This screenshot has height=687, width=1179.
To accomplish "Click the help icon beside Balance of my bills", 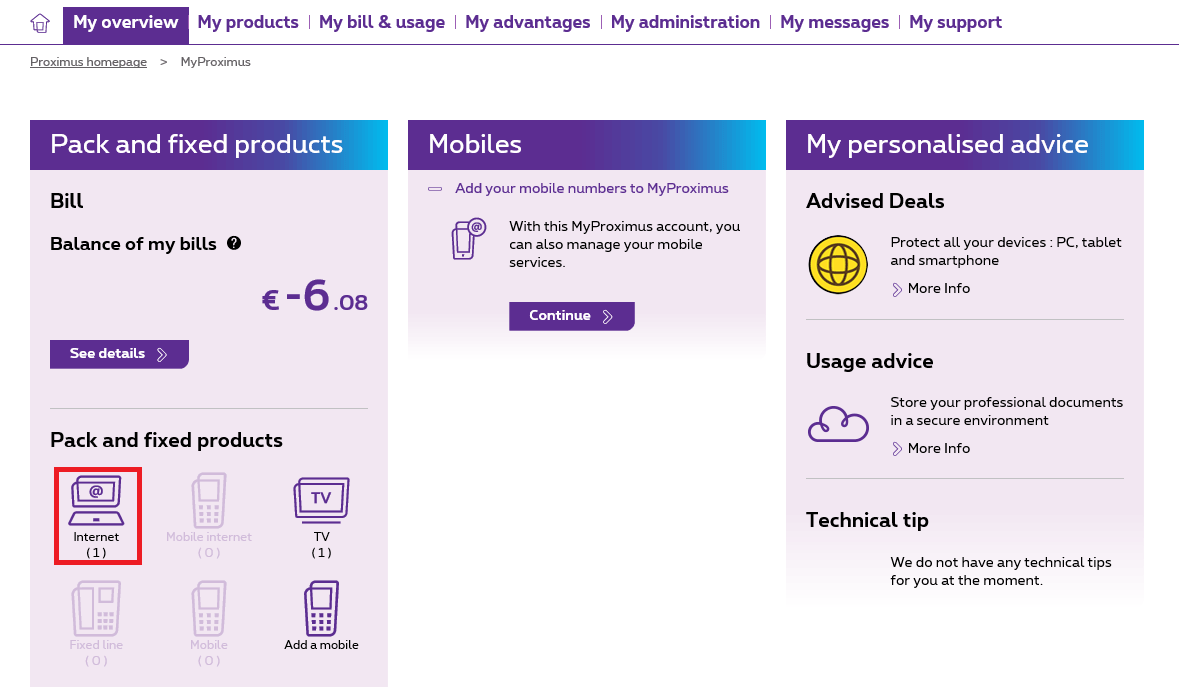I will (x=234, y=243).
